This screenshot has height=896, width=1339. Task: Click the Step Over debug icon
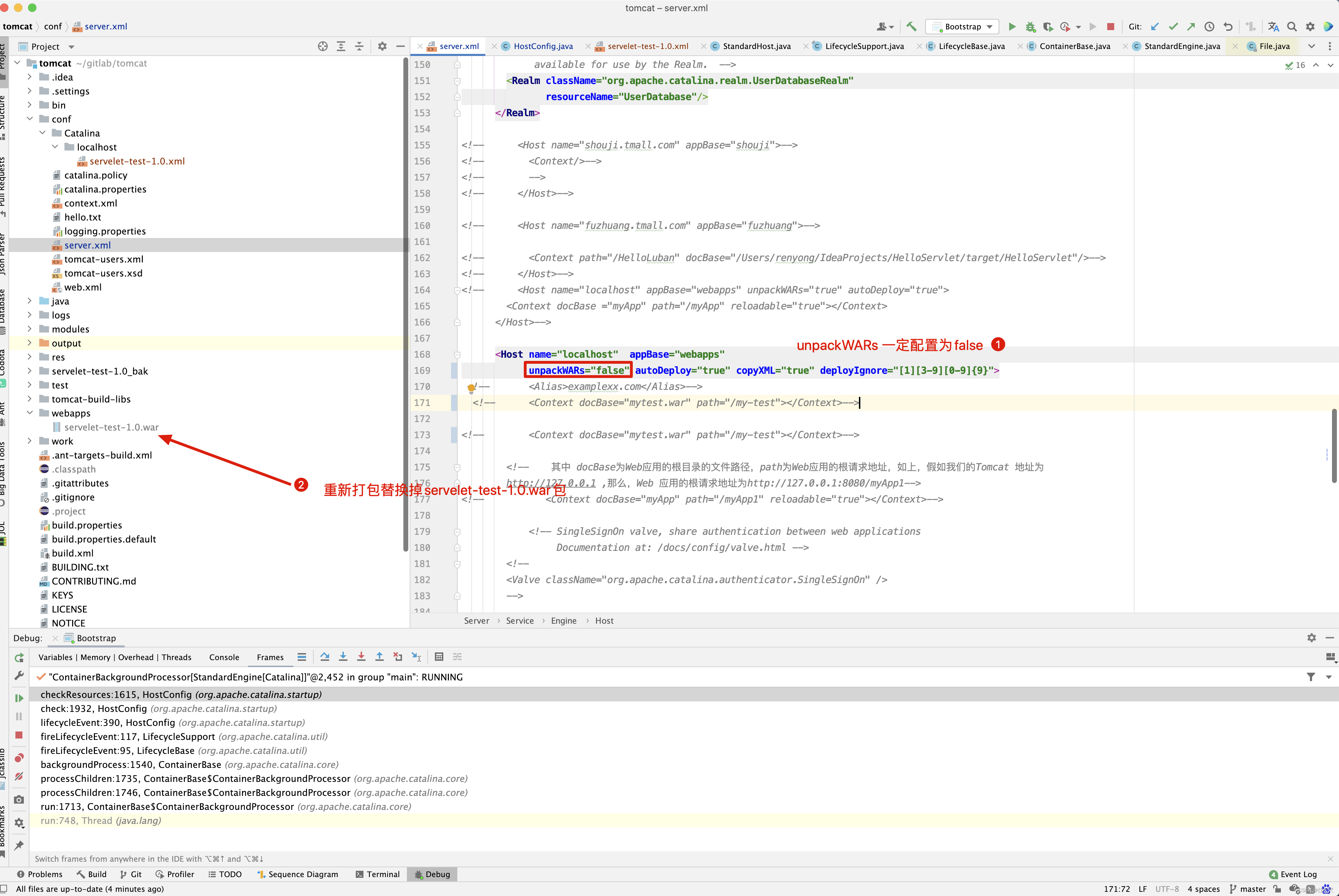pos(325,657)
